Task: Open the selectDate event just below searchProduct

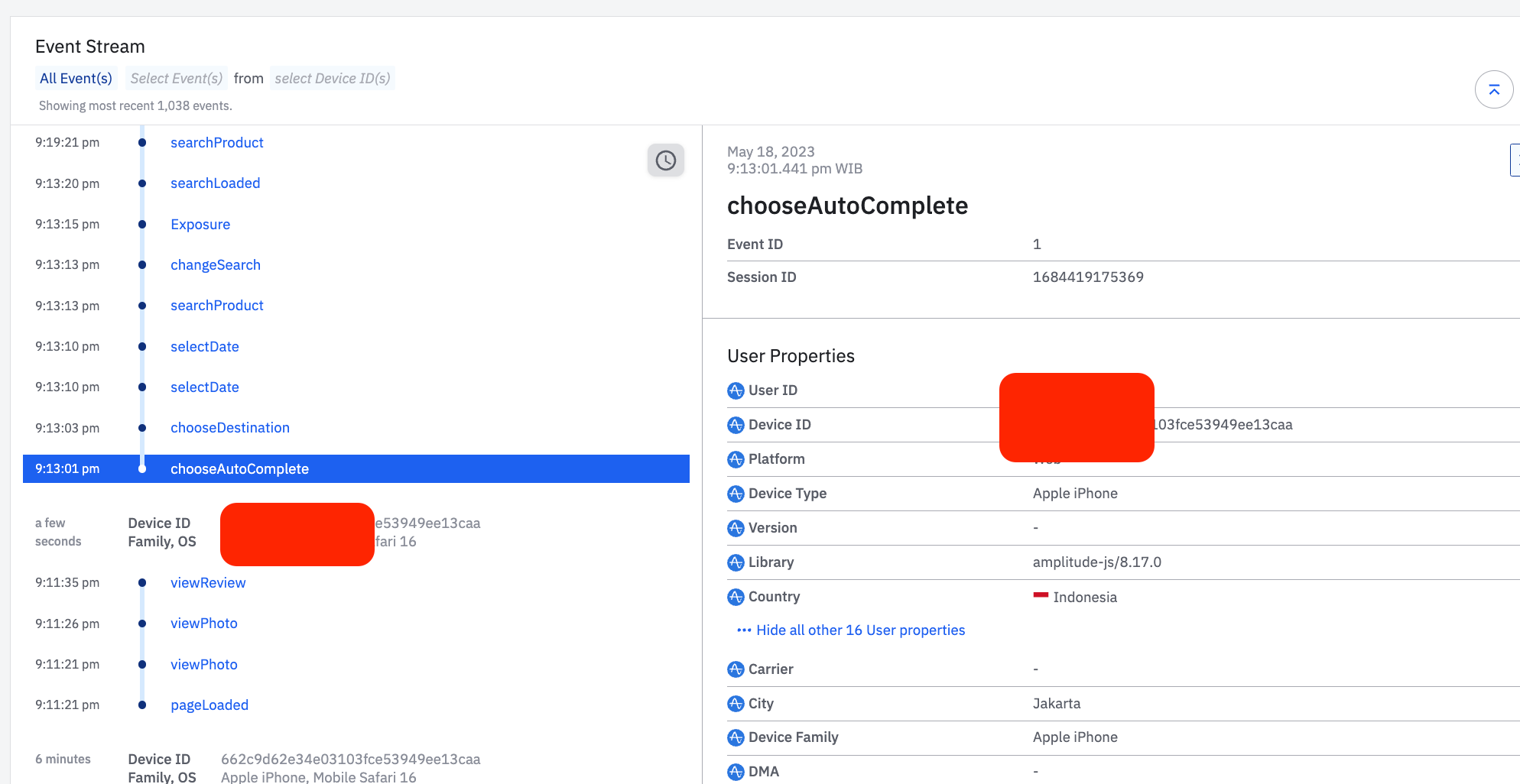Action: pos(204,347)
